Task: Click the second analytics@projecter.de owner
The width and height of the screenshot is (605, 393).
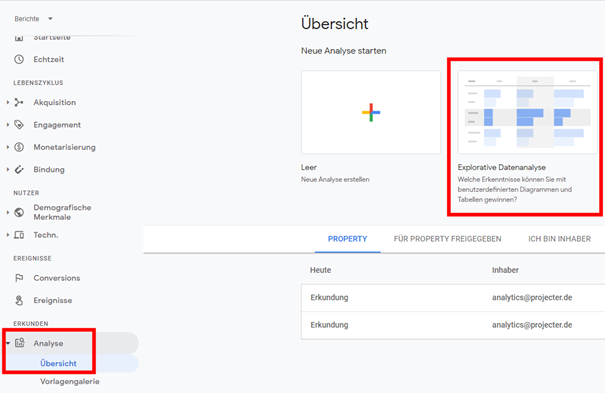Action: click(x=532, y=325)
